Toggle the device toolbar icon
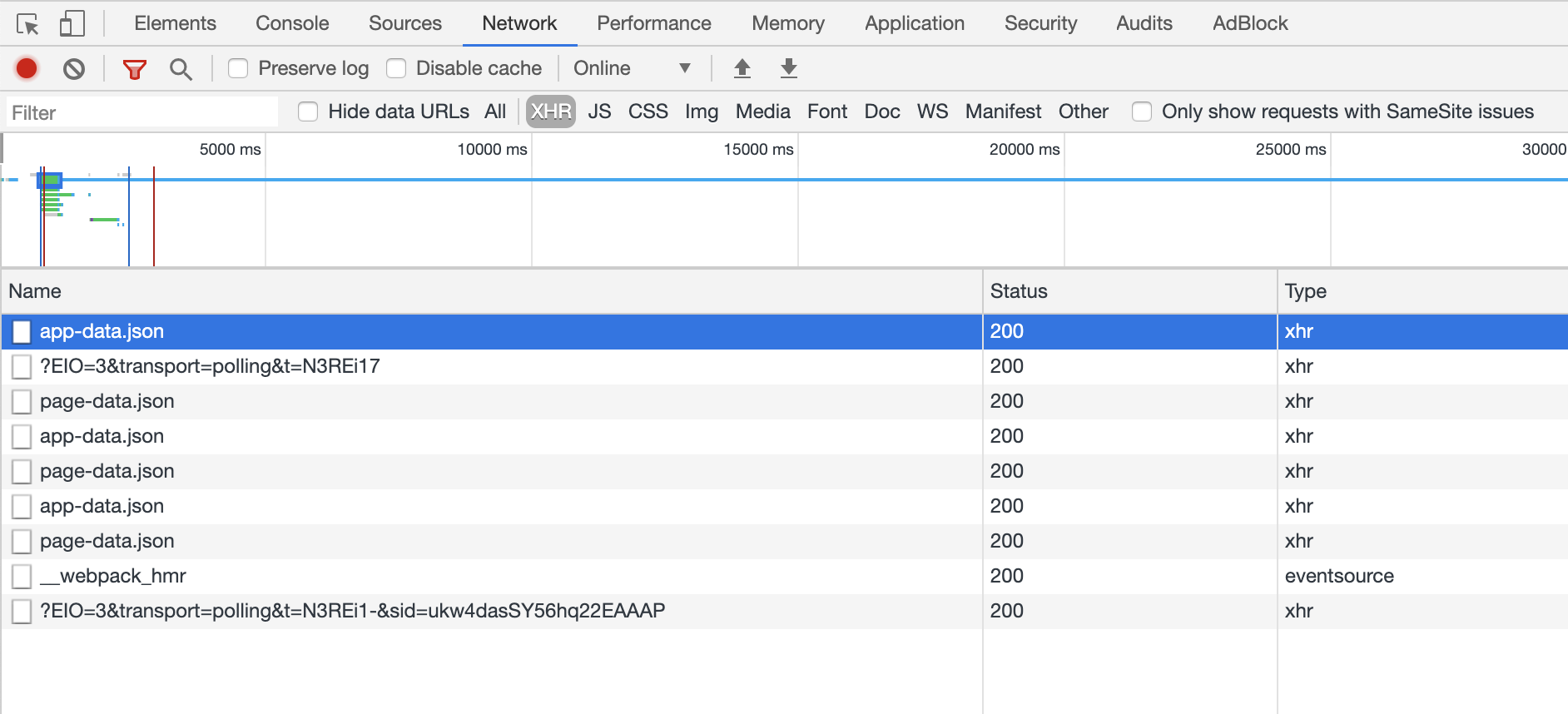 tap(72, 24)
